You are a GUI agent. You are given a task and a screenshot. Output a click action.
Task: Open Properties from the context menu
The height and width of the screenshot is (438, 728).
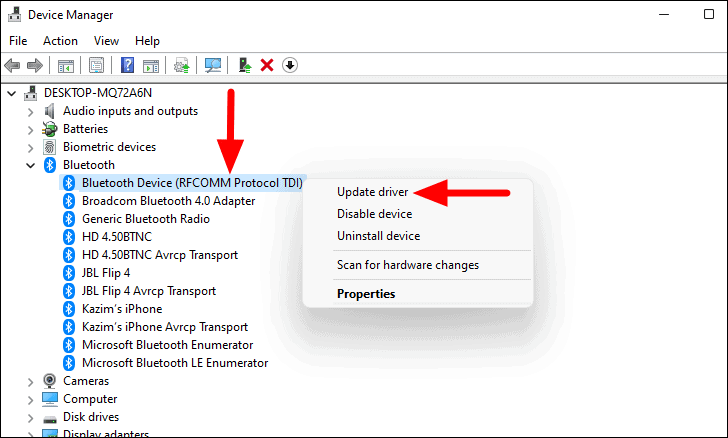click(366, 294)
